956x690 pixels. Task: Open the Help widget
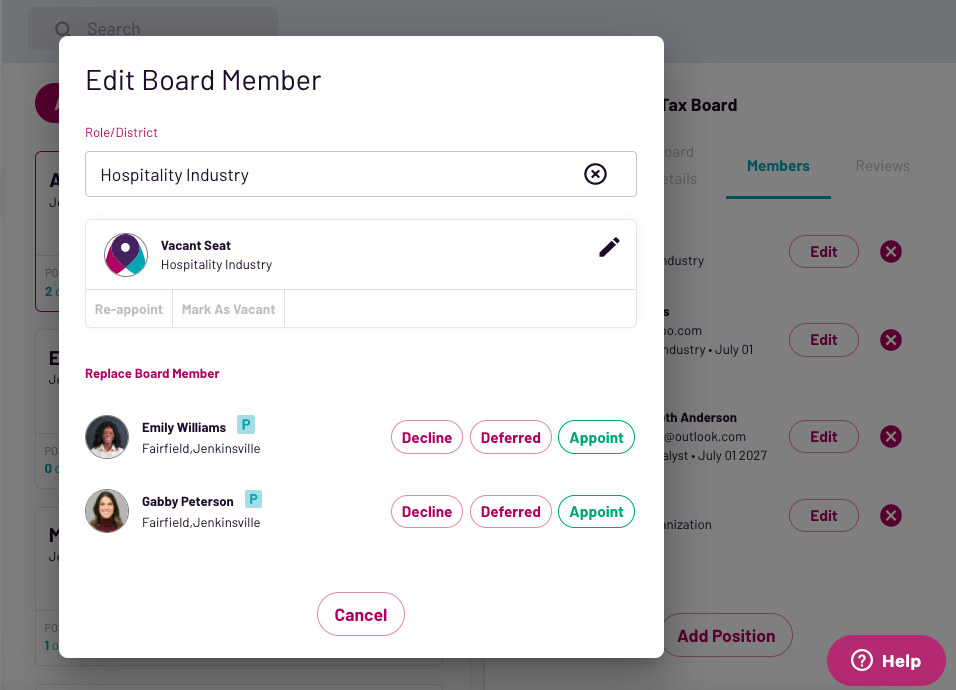coord(886,661)
